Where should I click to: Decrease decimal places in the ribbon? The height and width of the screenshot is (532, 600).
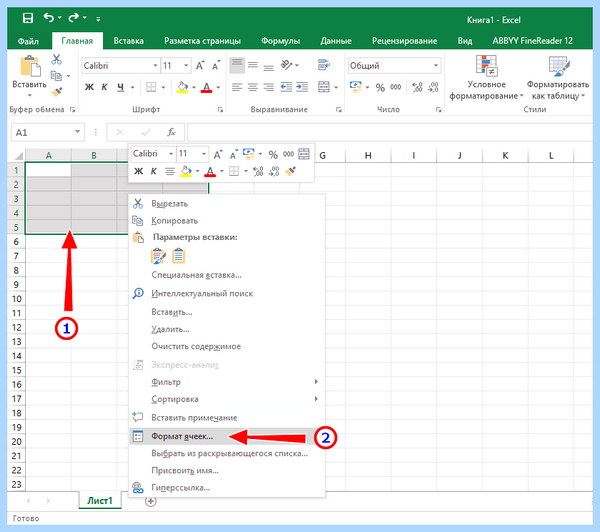(x=433, y=87)
